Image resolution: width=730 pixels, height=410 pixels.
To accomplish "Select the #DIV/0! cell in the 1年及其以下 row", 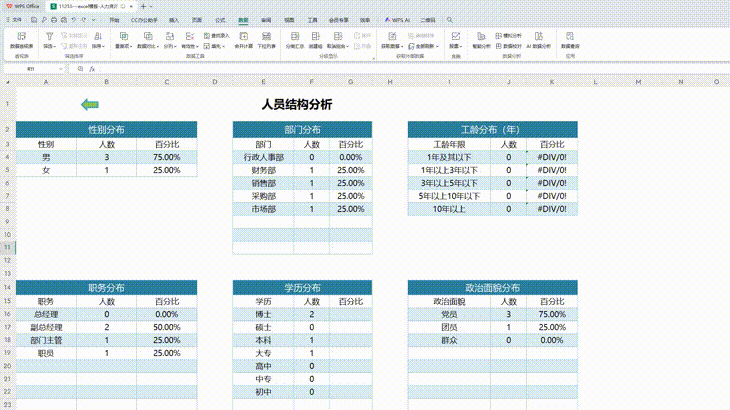I will 552,157.
